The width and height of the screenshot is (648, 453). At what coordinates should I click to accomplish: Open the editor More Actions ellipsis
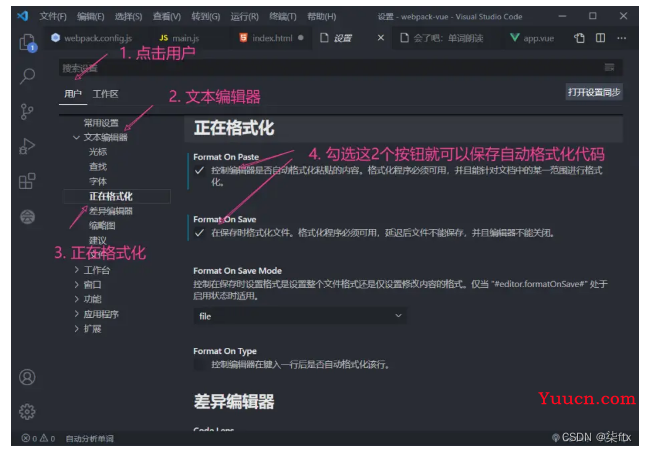point(622,38)
